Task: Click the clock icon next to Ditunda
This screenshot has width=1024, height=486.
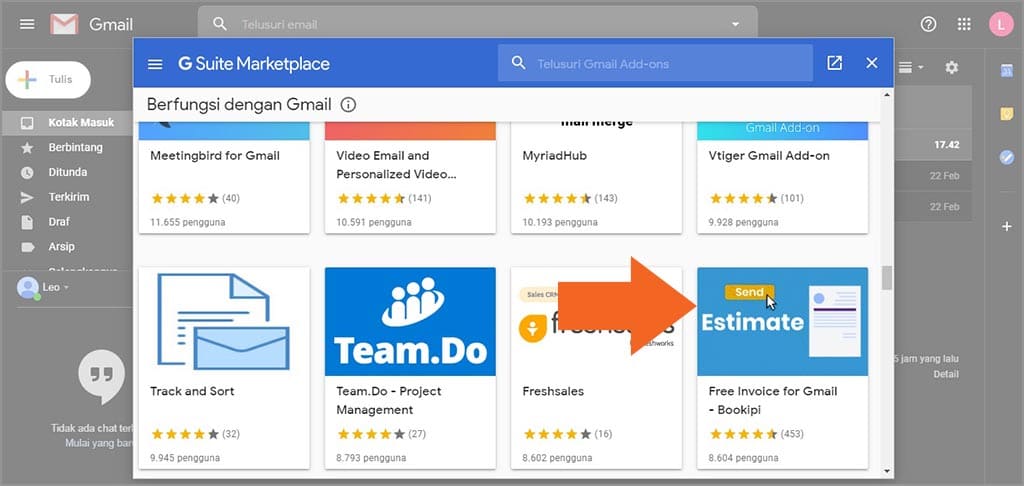Action: tap(27, 172)
